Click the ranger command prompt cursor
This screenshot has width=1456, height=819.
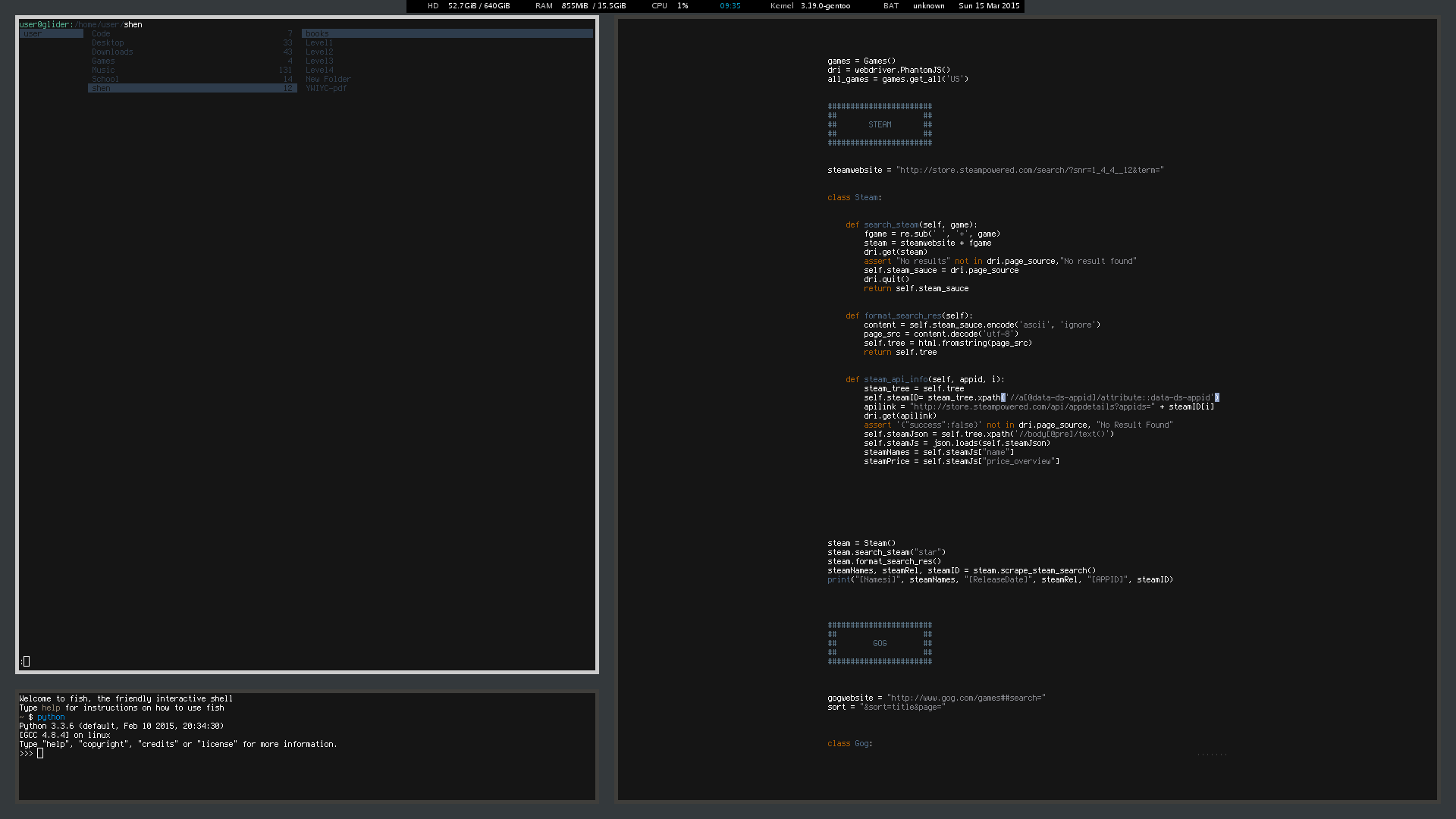point(27,661)
